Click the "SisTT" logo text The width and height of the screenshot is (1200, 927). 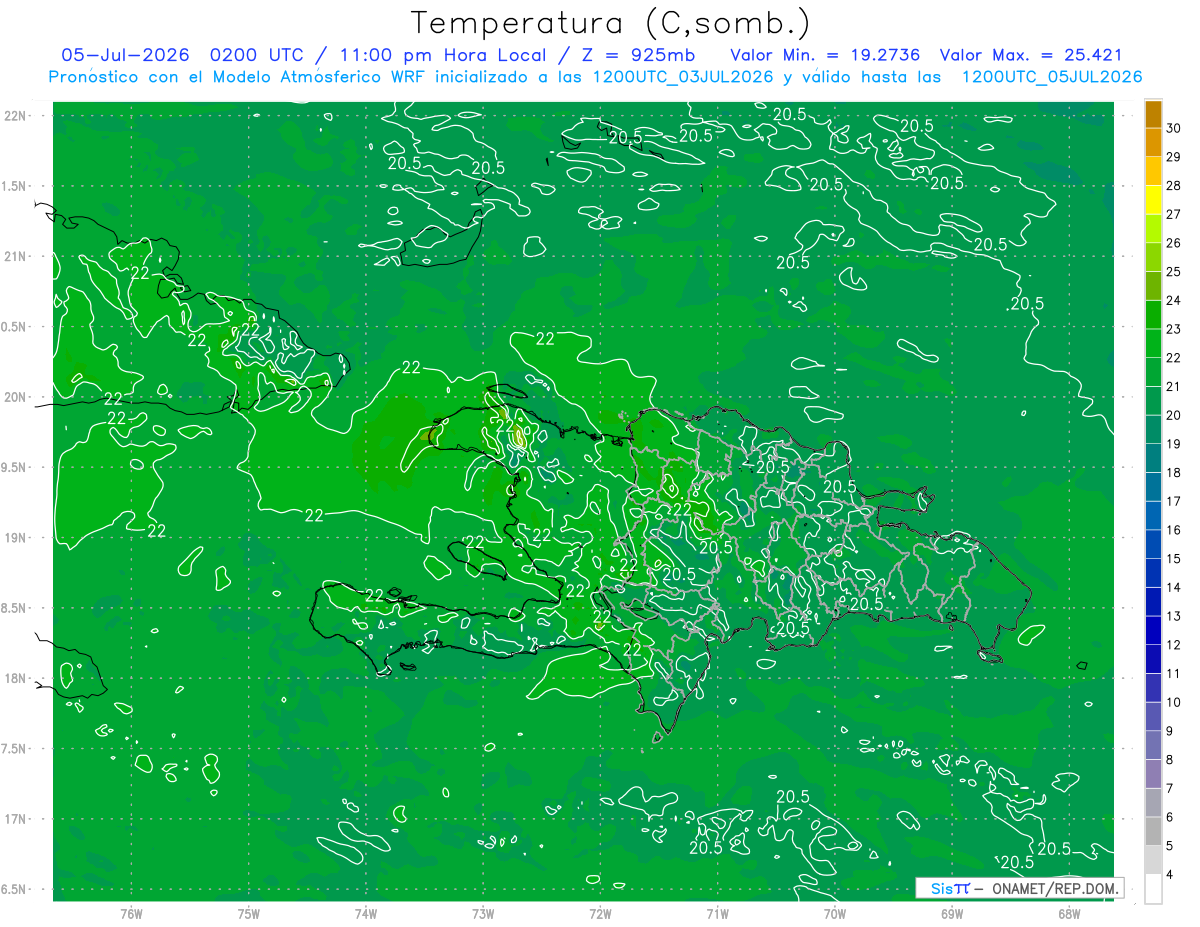pyautogui.click(x=949, y=888)
